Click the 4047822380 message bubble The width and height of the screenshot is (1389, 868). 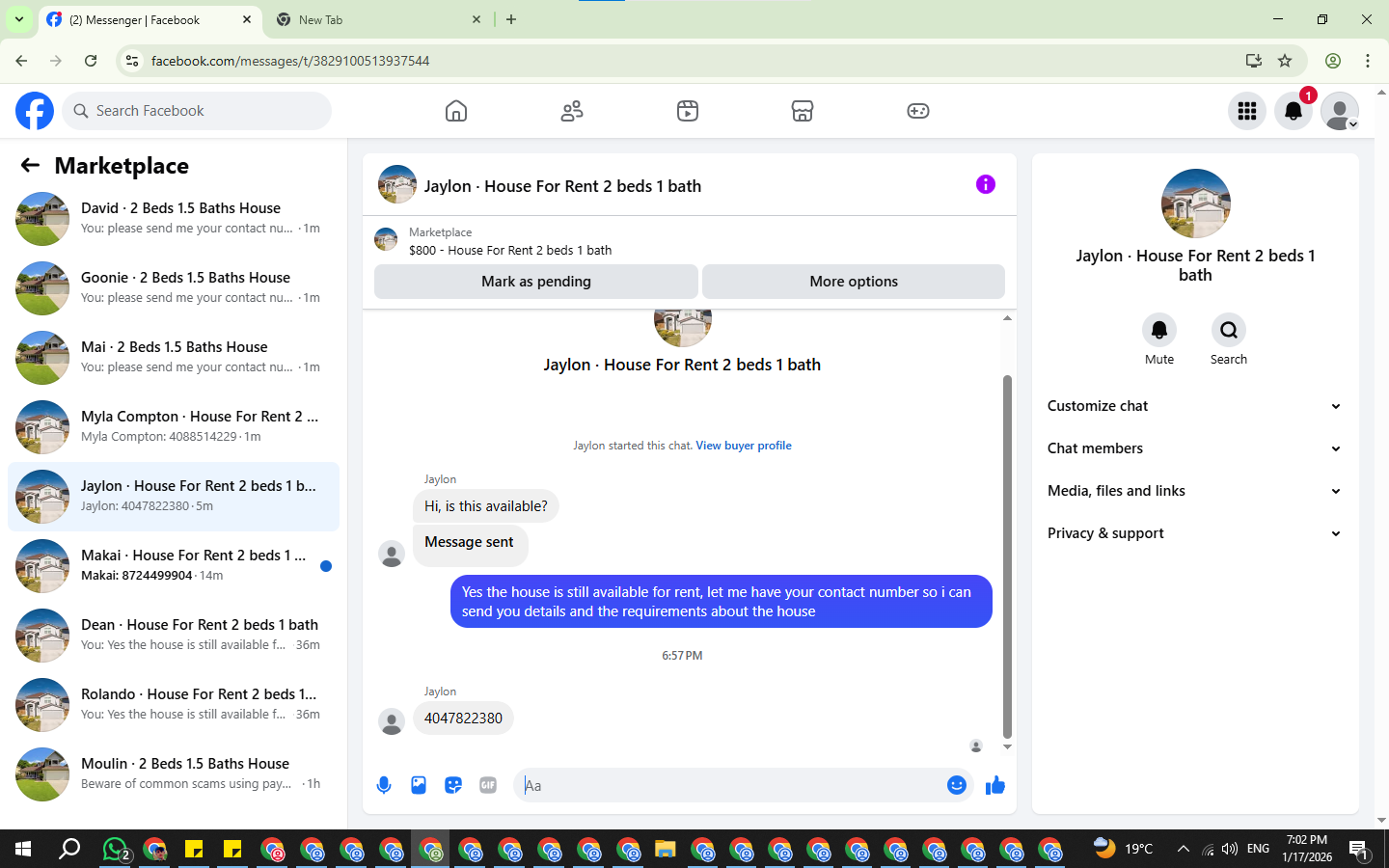coord(463,719)
